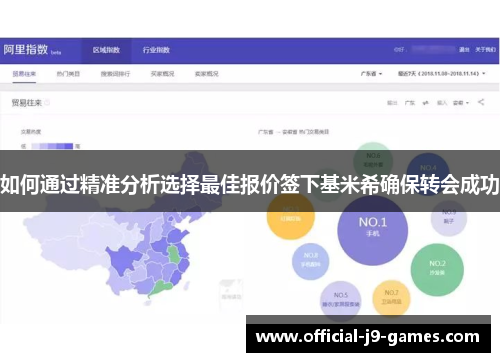Switch to the 行业指数 tab
Screen dimensions: 500x362
[x=156, y=50]
